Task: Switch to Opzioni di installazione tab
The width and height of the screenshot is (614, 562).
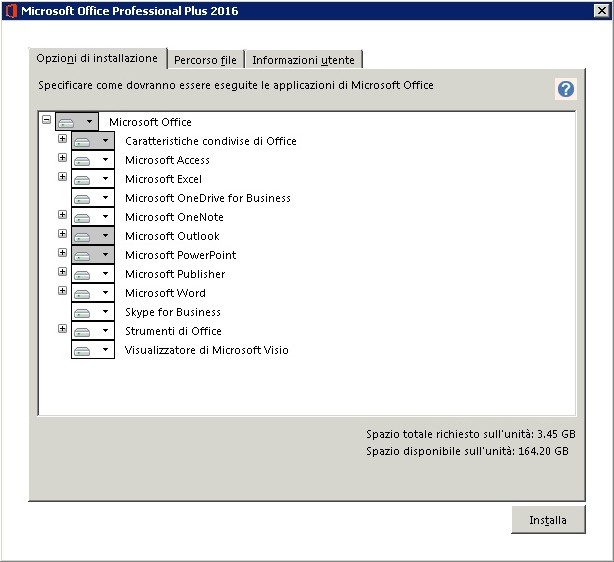Action: (98, 58)
